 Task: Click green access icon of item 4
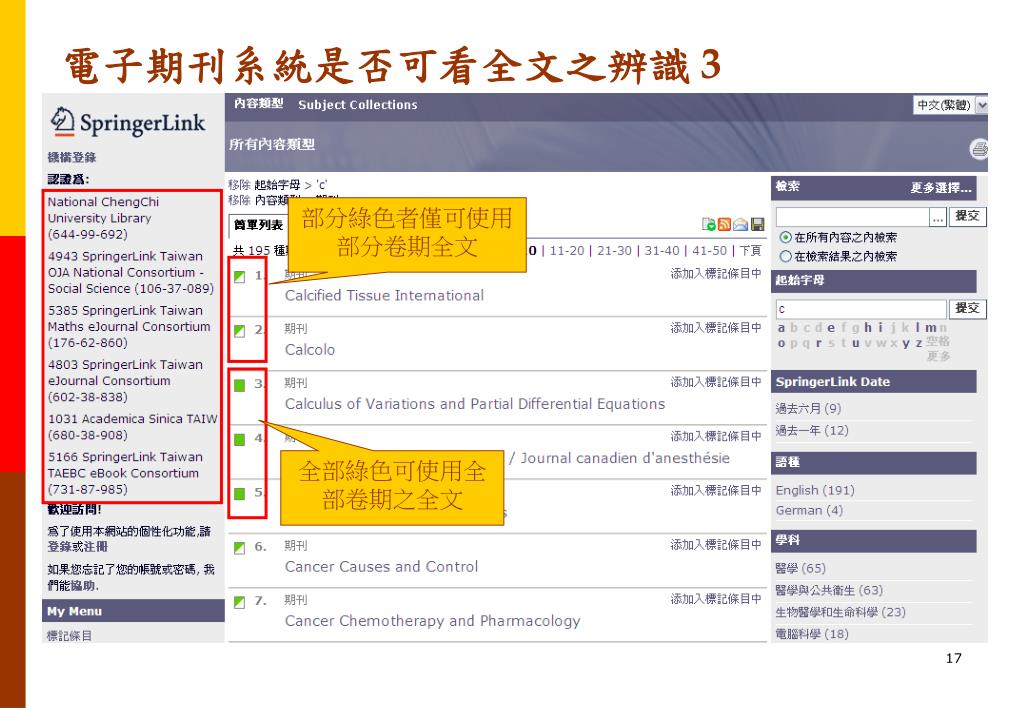pos(239,439)
